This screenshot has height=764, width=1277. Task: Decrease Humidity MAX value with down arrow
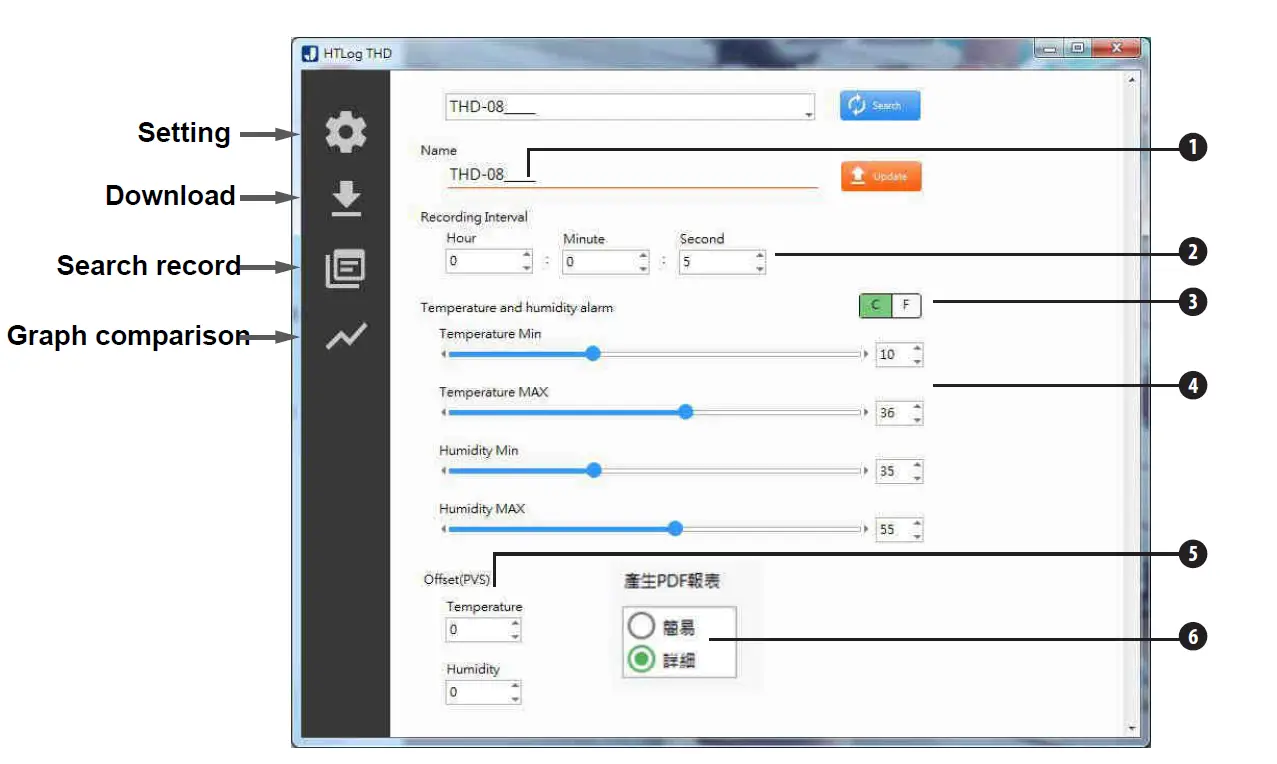point(917,535)
